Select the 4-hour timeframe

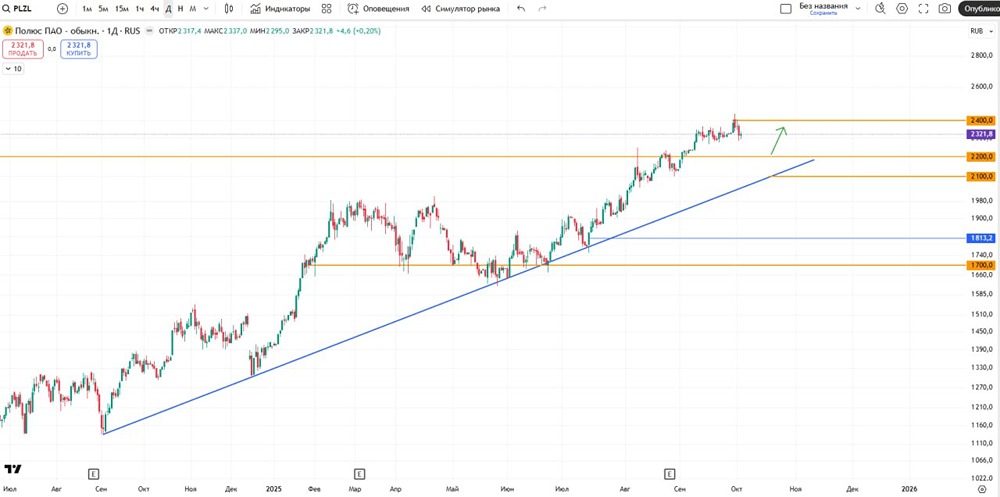click(x=154, y=8)
